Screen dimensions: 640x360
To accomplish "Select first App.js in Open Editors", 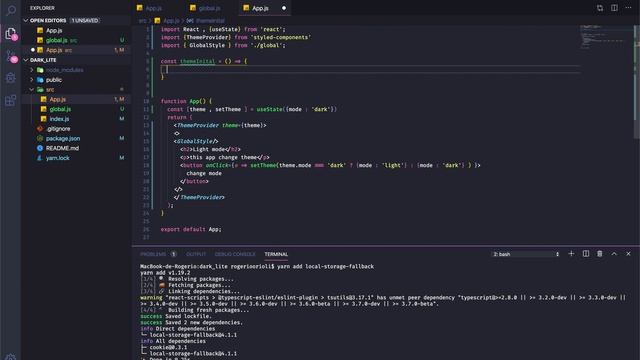I will 54,30.
